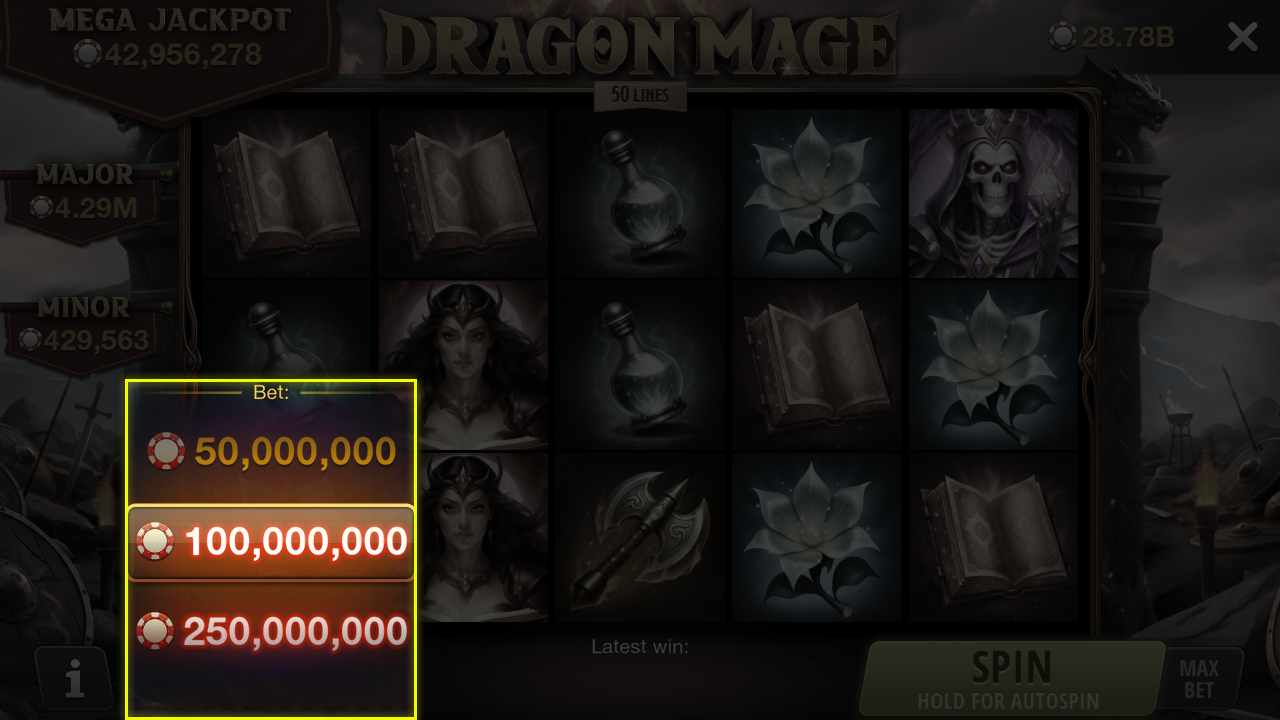Image resolution: width=1280 pixels, height=720 pixels.
Task: Click the potion flask in top row
Action: click(641, 193)
